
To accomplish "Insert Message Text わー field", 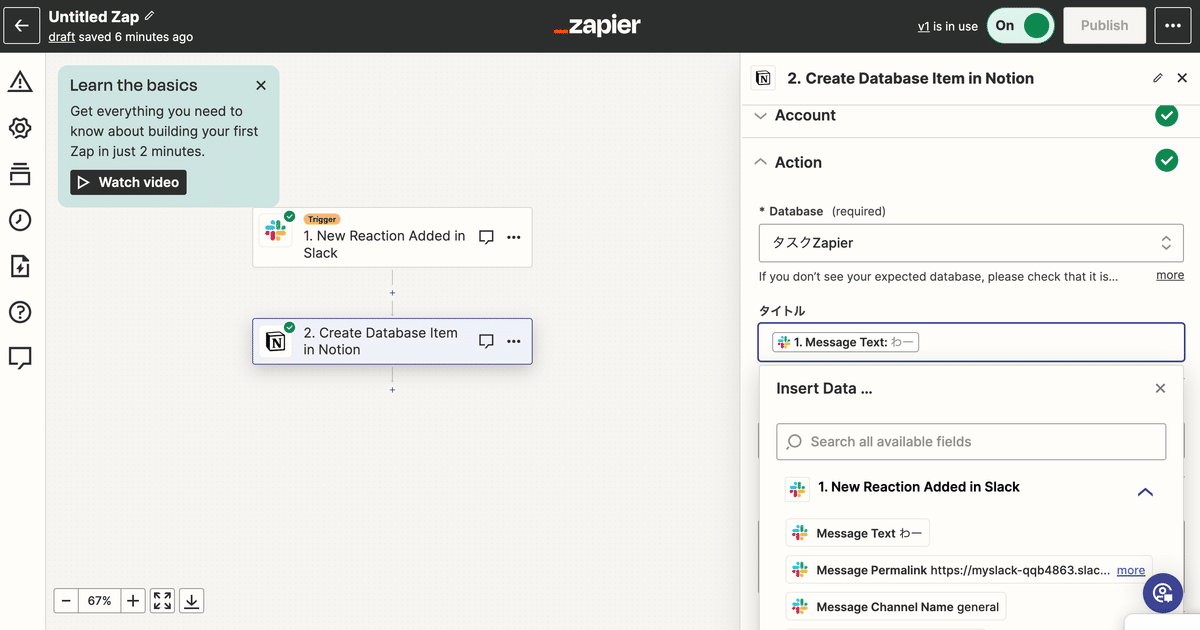I will (858, 533).
